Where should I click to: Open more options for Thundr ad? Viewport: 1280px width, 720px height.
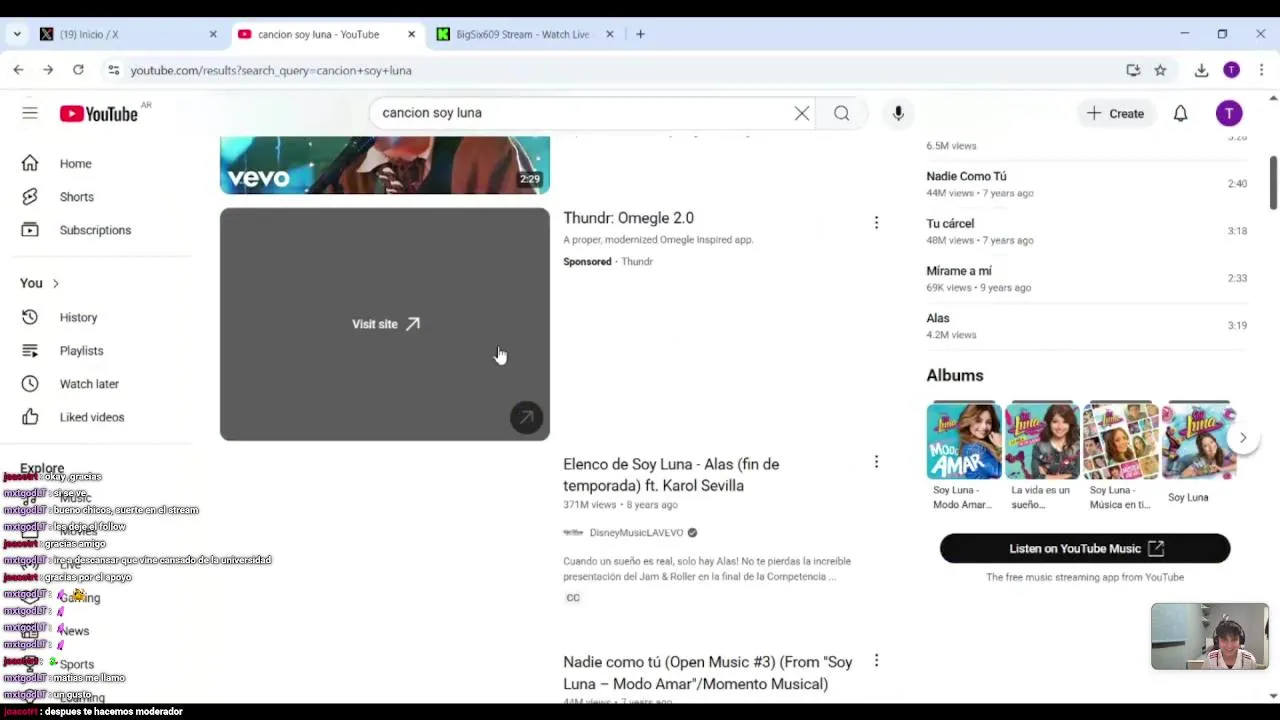876,222
